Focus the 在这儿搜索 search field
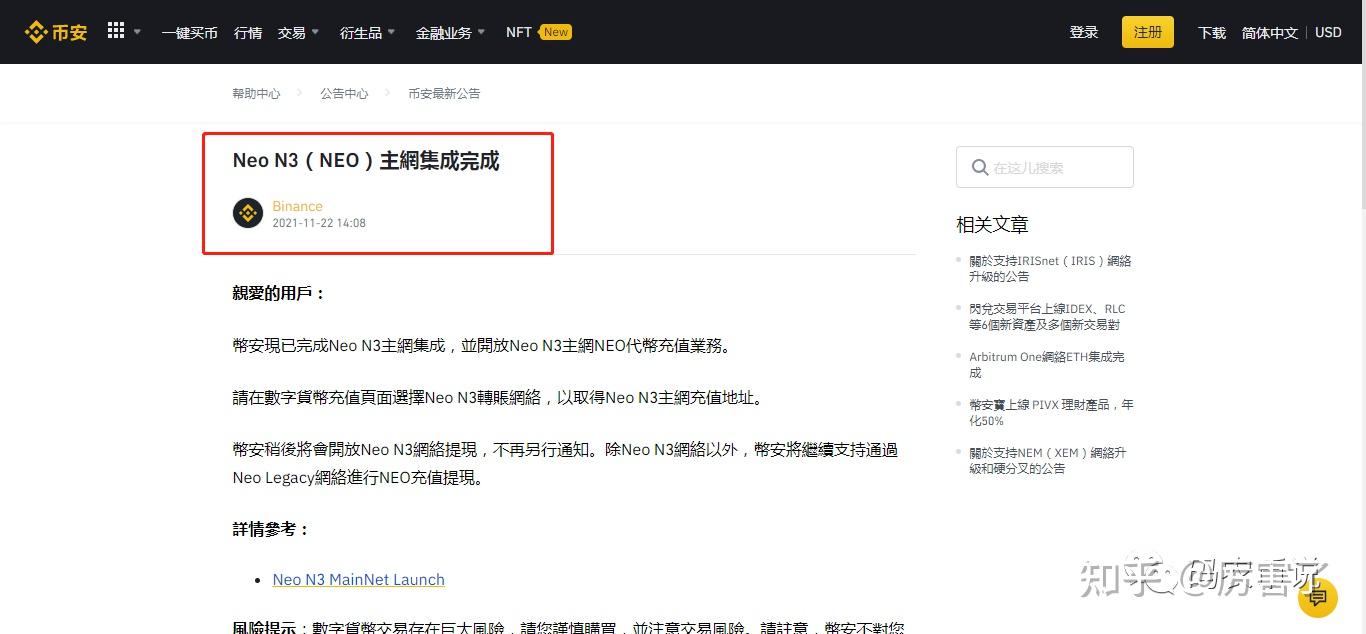Image resolution: width=1366 pixels, height=634 pixels. [x=1045, y=167]
